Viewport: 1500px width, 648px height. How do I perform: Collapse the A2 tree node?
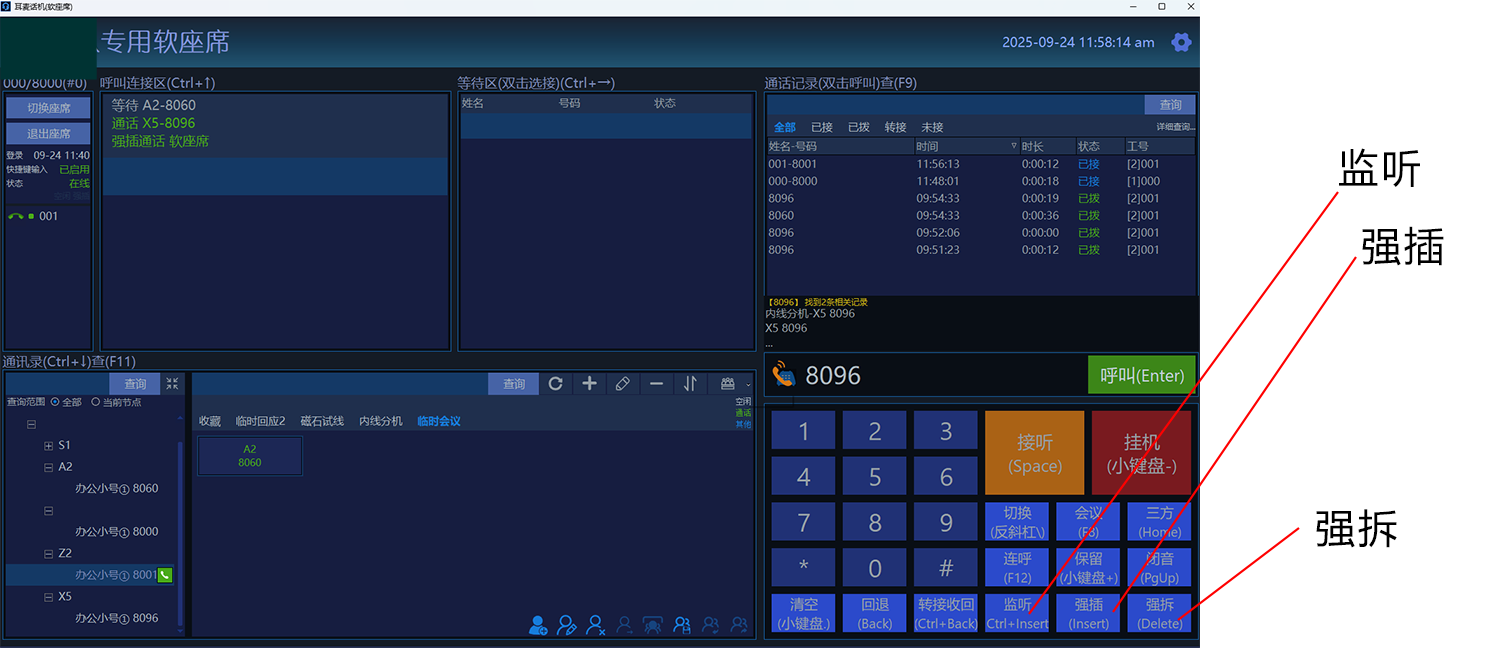click(x=49, y=467)
